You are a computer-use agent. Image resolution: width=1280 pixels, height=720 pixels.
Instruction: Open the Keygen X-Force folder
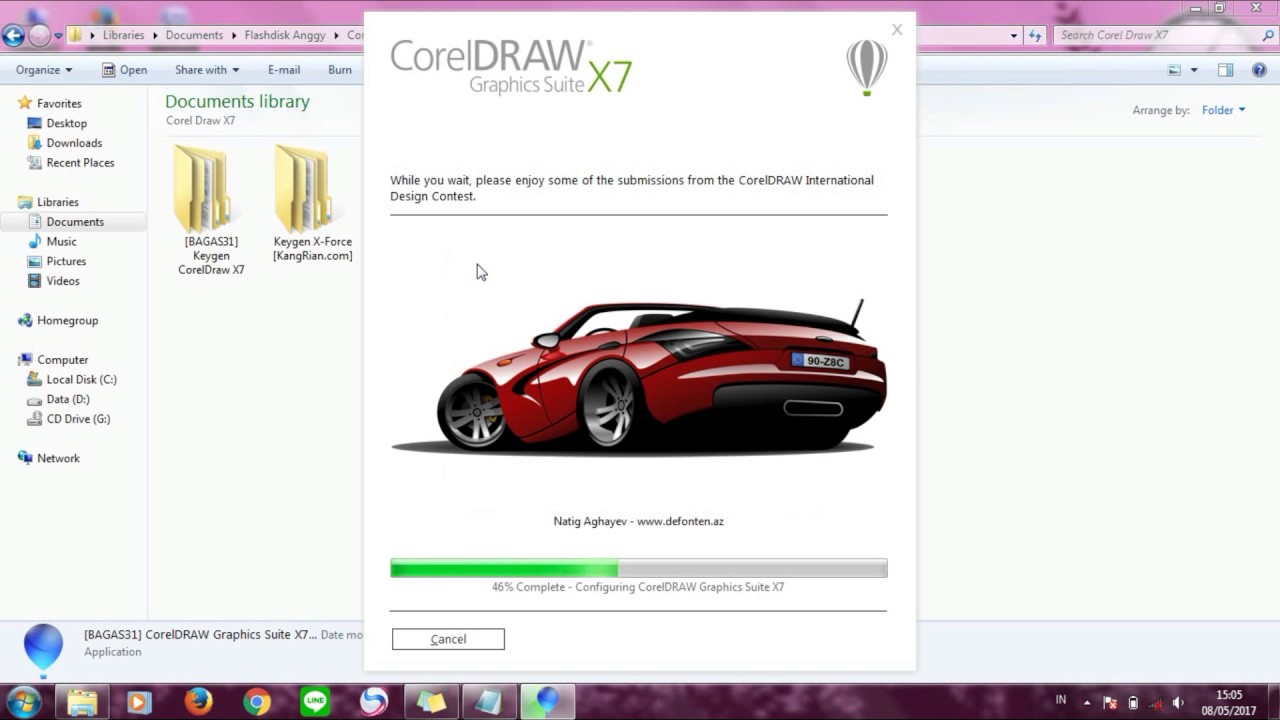click(312, 204)
